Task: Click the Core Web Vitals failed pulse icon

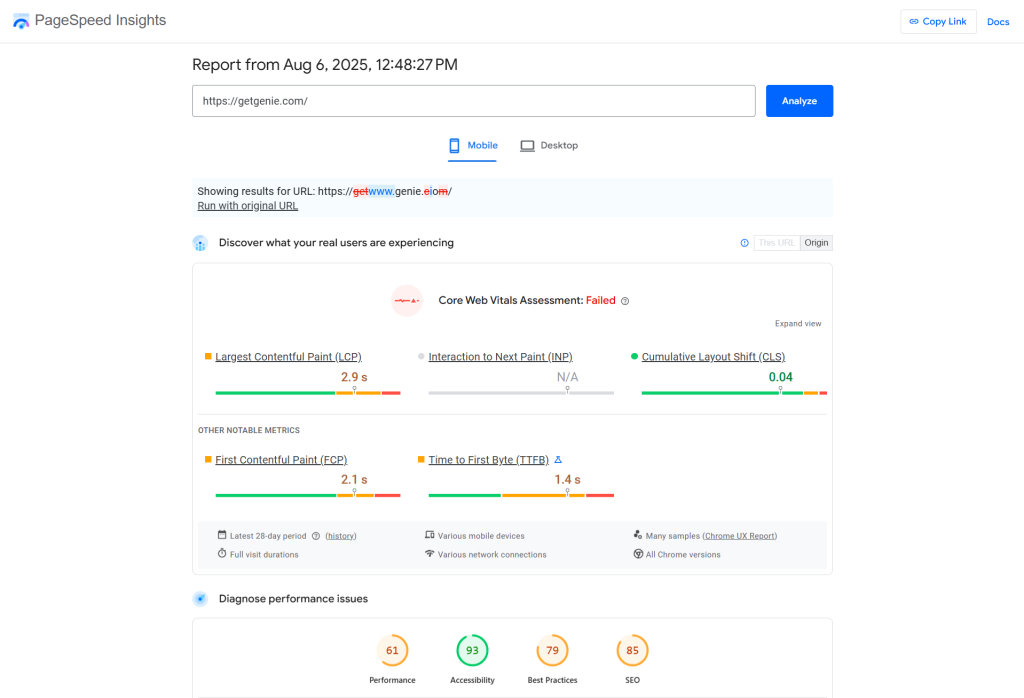Action: point(406,300)
